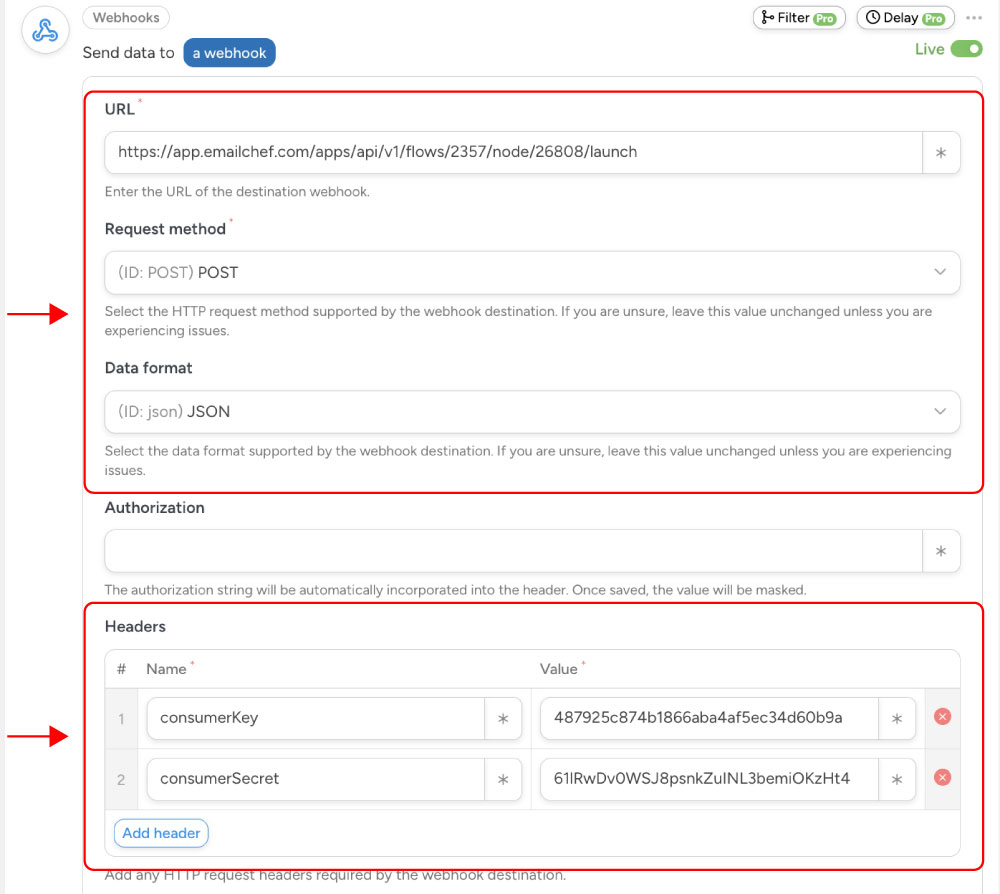Click the Webhooks label pill

pos(125,17)
